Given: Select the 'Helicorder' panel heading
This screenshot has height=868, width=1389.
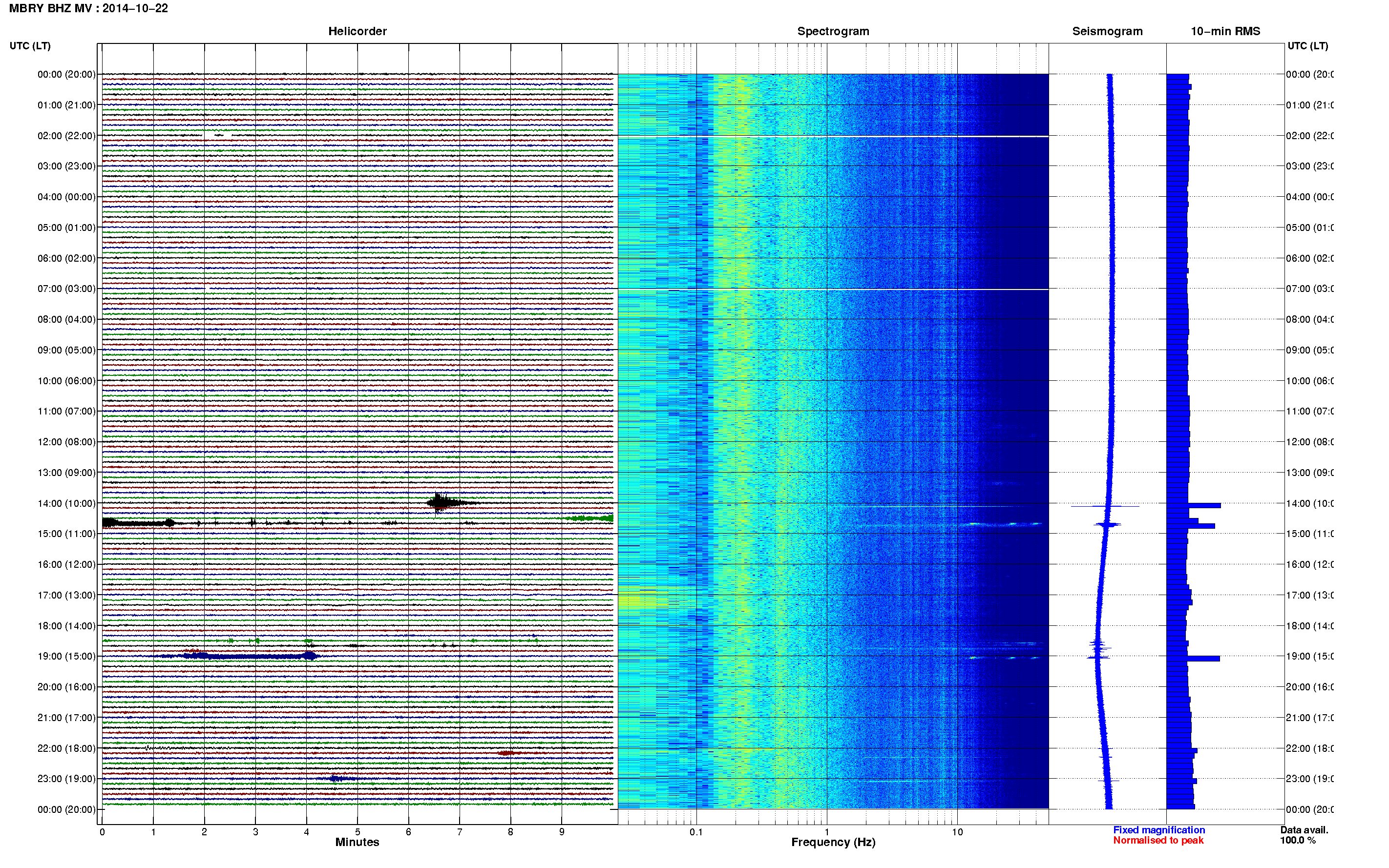Looking at the screenshot, I should [x=357, y=32].
